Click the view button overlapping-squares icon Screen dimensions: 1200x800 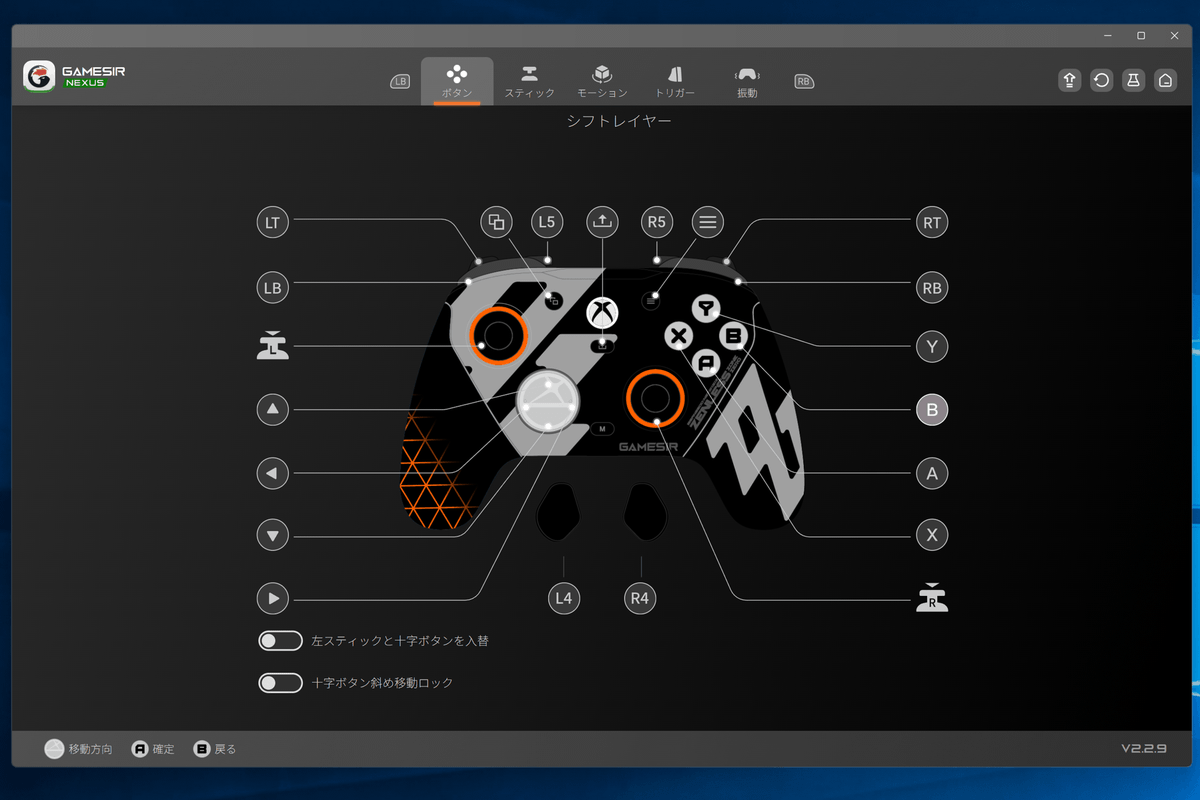pyautogui.click(x=496, y=222)
